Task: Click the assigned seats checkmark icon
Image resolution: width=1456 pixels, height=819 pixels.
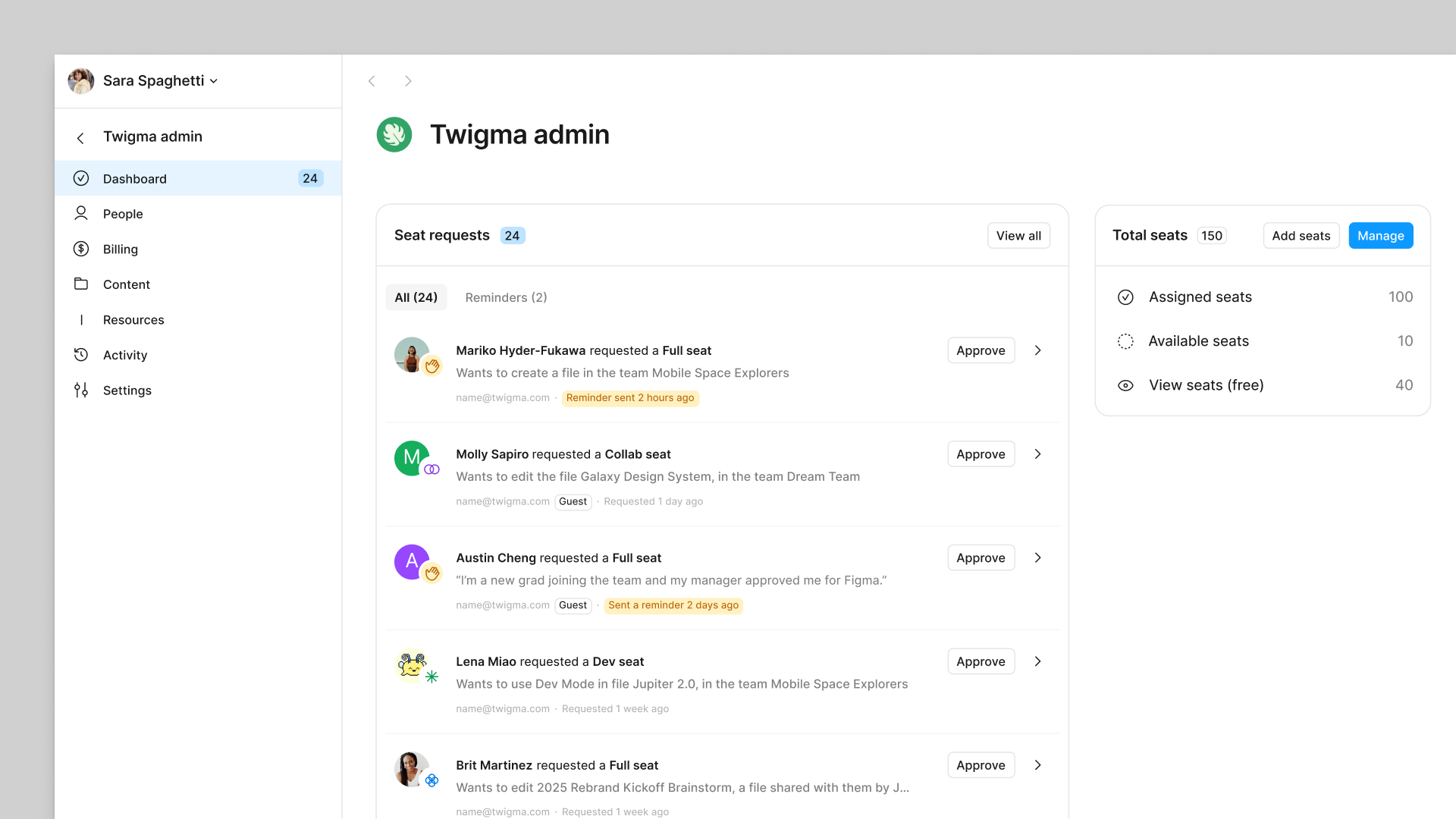Action: tap(1125, 297)
